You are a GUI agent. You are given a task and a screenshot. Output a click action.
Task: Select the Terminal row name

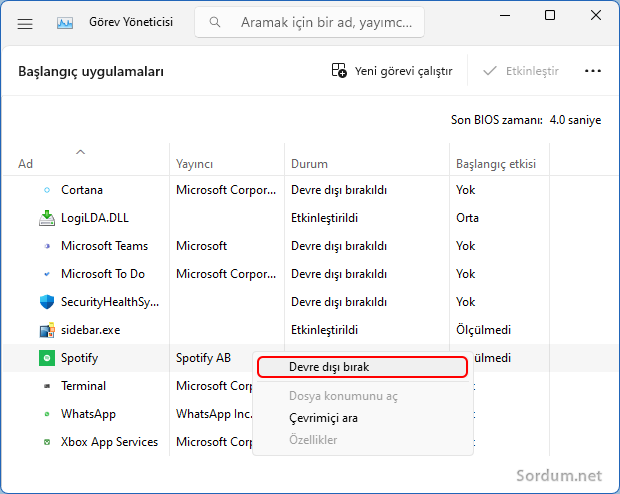83,386
